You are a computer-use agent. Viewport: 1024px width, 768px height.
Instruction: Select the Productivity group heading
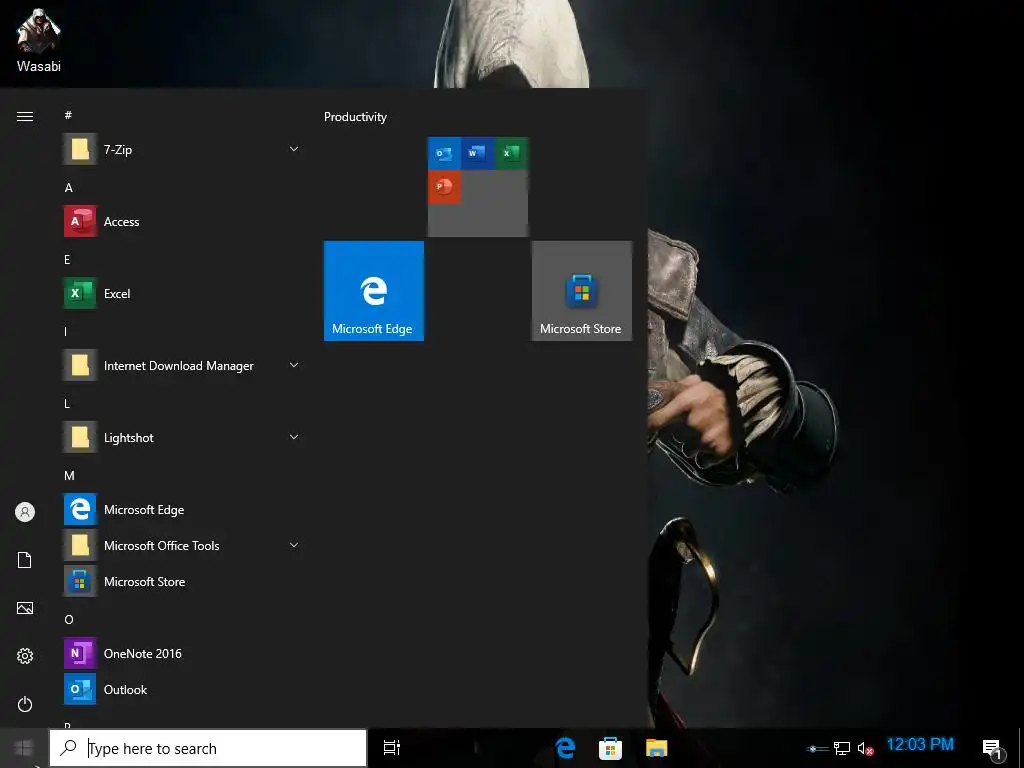tap(355, 117)
